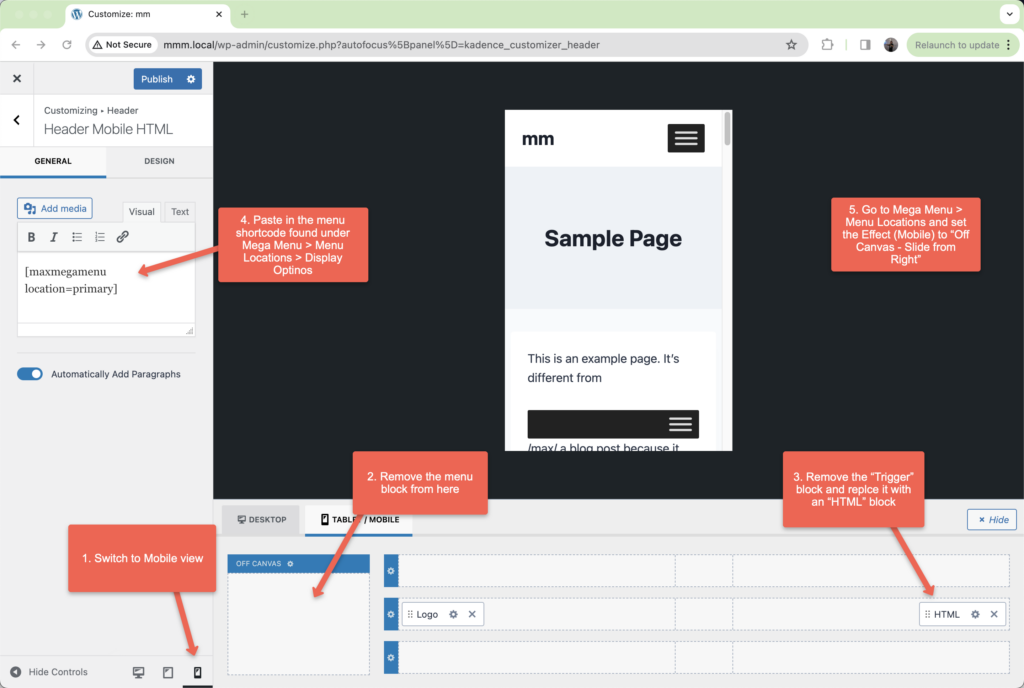Click the Bold formatting icon
The width and height of the screenshot is (1024, 688).
pos(31,237)
